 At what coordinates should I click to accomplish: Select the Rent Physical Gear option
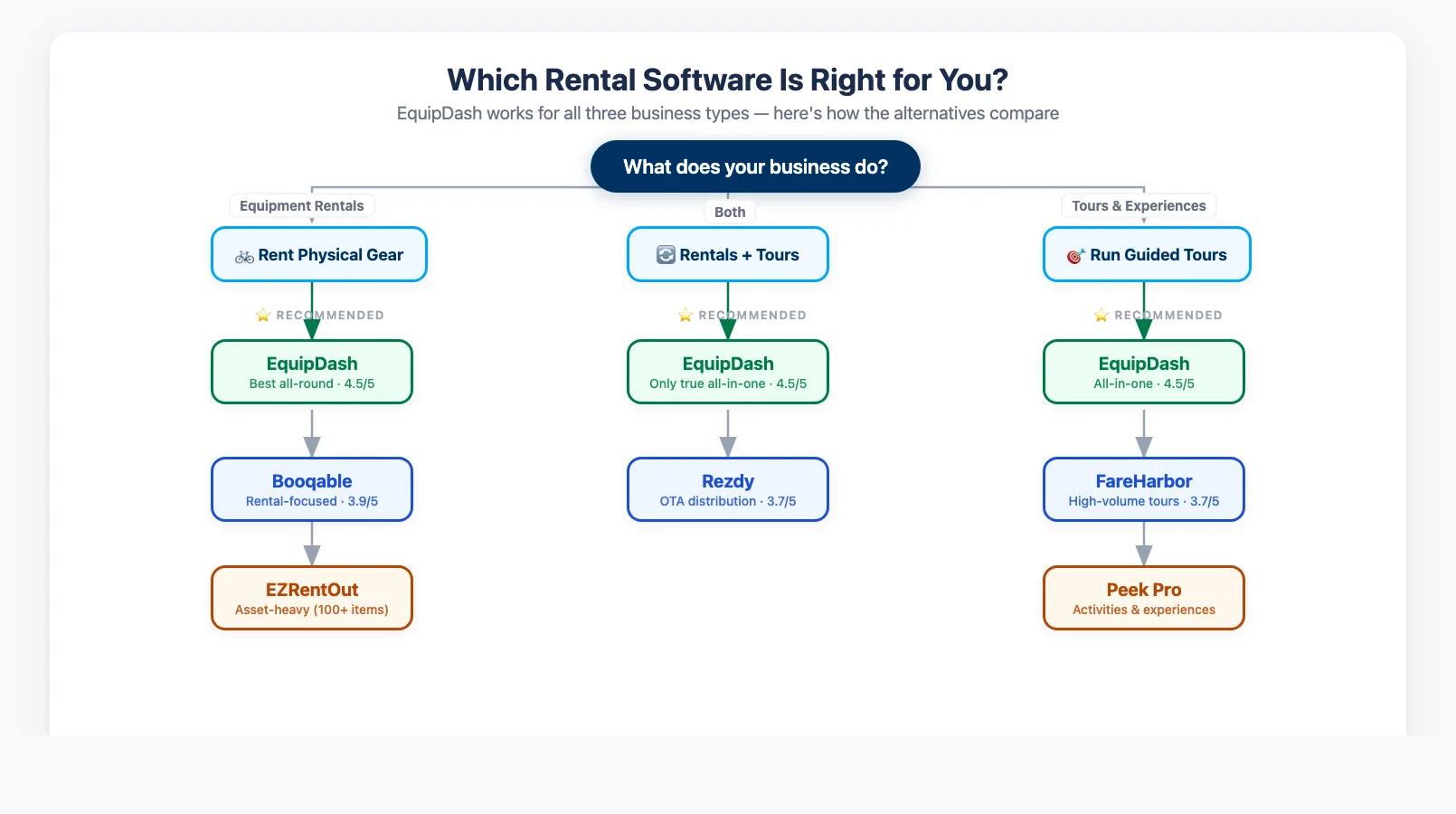[318, 254]
